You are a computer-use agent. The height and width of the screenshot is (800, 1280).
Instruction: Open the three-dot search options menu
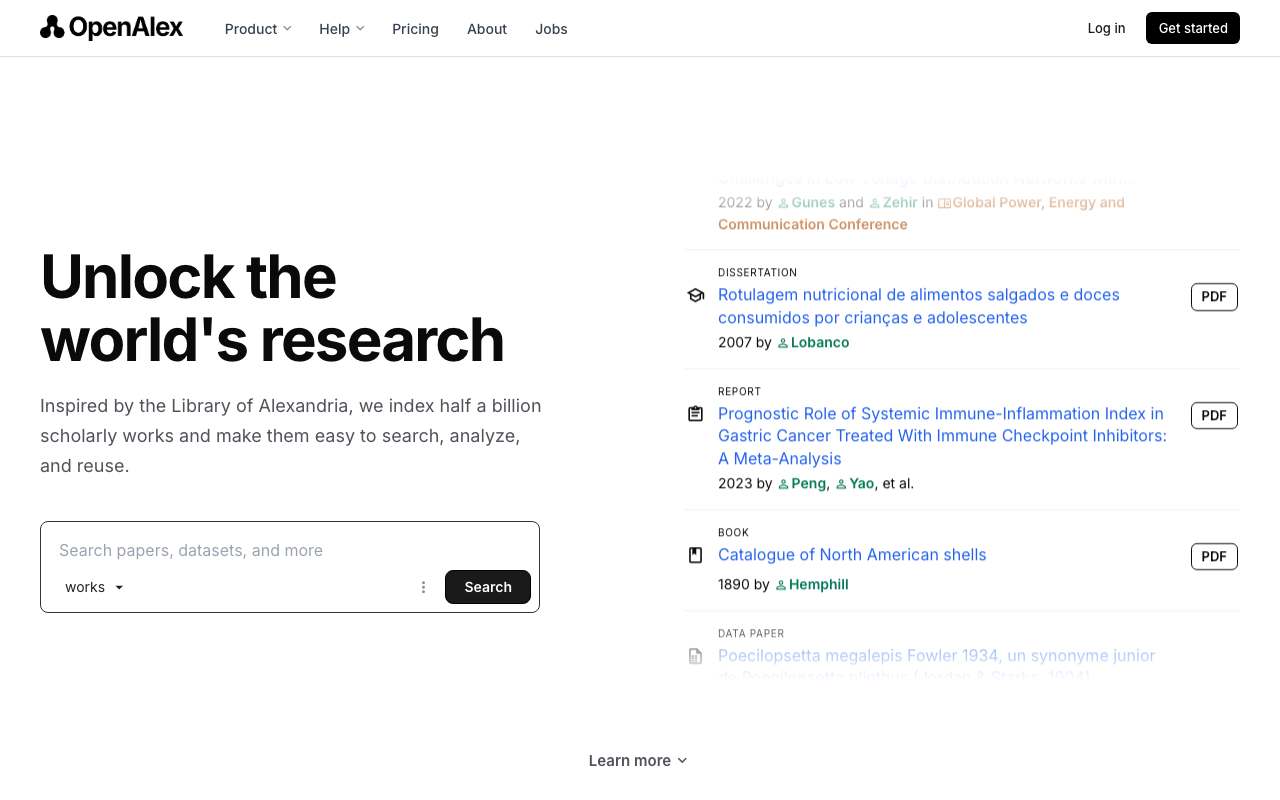point(423,587)
